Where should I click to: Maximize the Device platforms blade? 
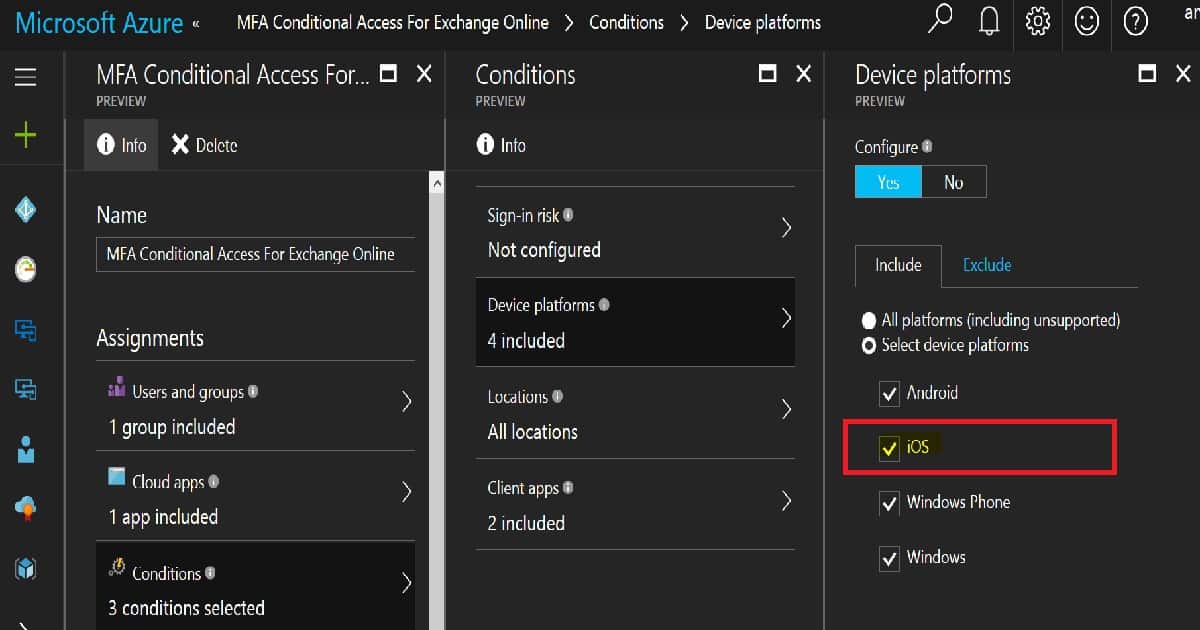click(1147, 73)
